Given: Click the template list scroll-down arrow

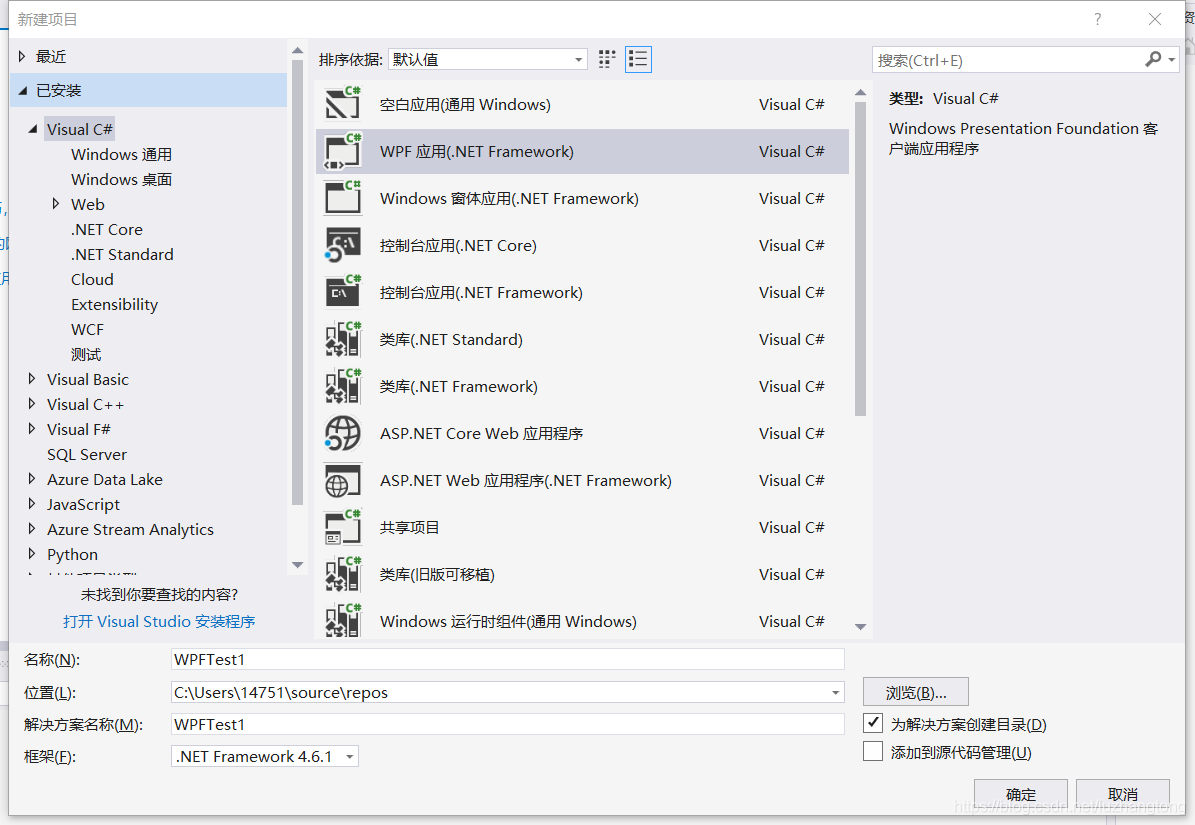Looking at the screenshot, I should (x=860, y=627).
